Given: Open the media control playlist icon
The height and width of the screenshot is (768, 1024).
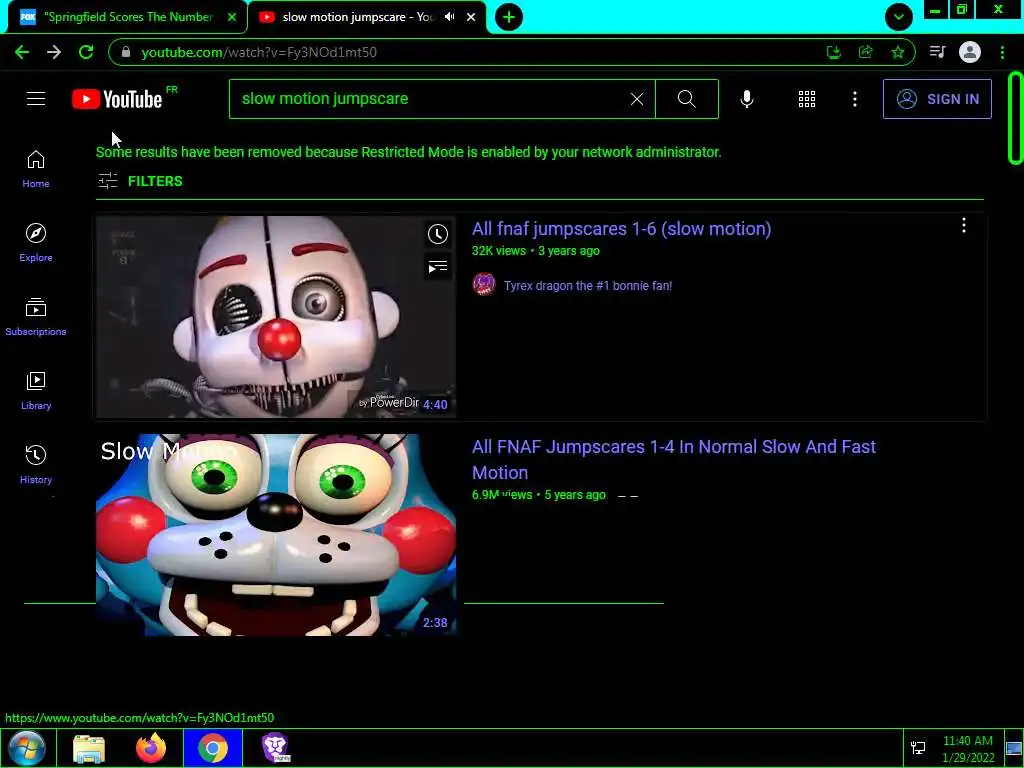Looking at the screenshot, I should click(937, 52).
